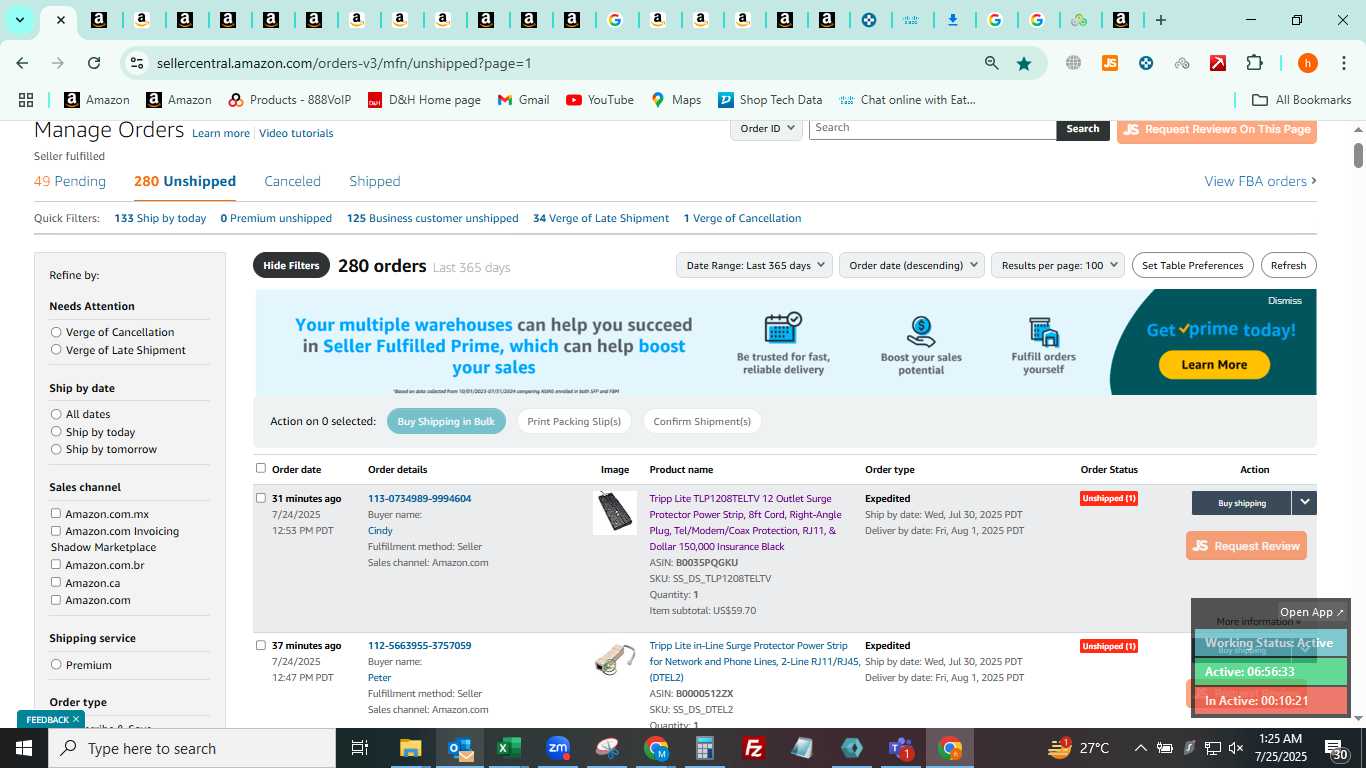Open Task View in the taskbar

coord(360,748)
